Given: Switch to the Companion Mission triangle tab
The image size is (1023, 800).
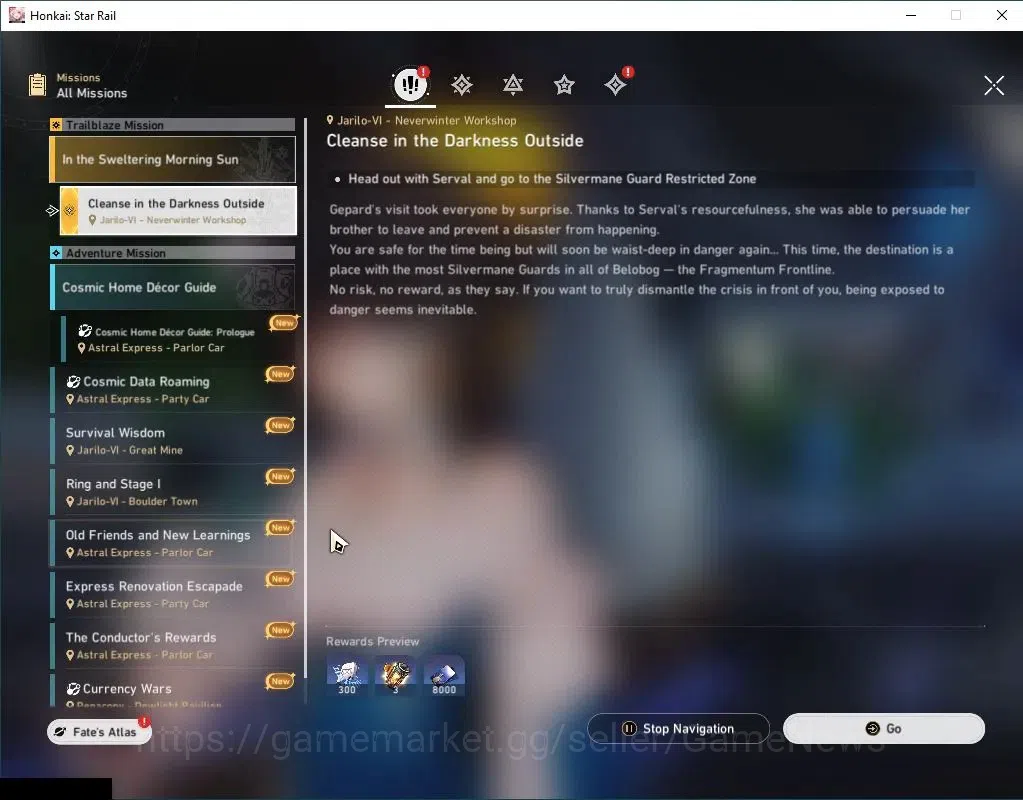Looking at the screenshot, I should tap(513, 85).
